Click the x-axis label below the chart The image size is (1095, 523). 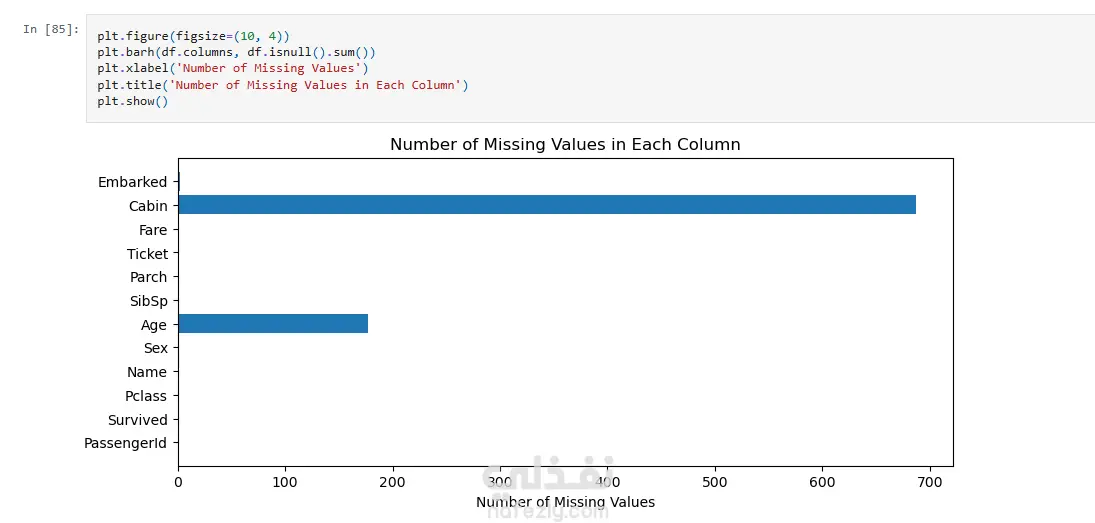[565, 502]
